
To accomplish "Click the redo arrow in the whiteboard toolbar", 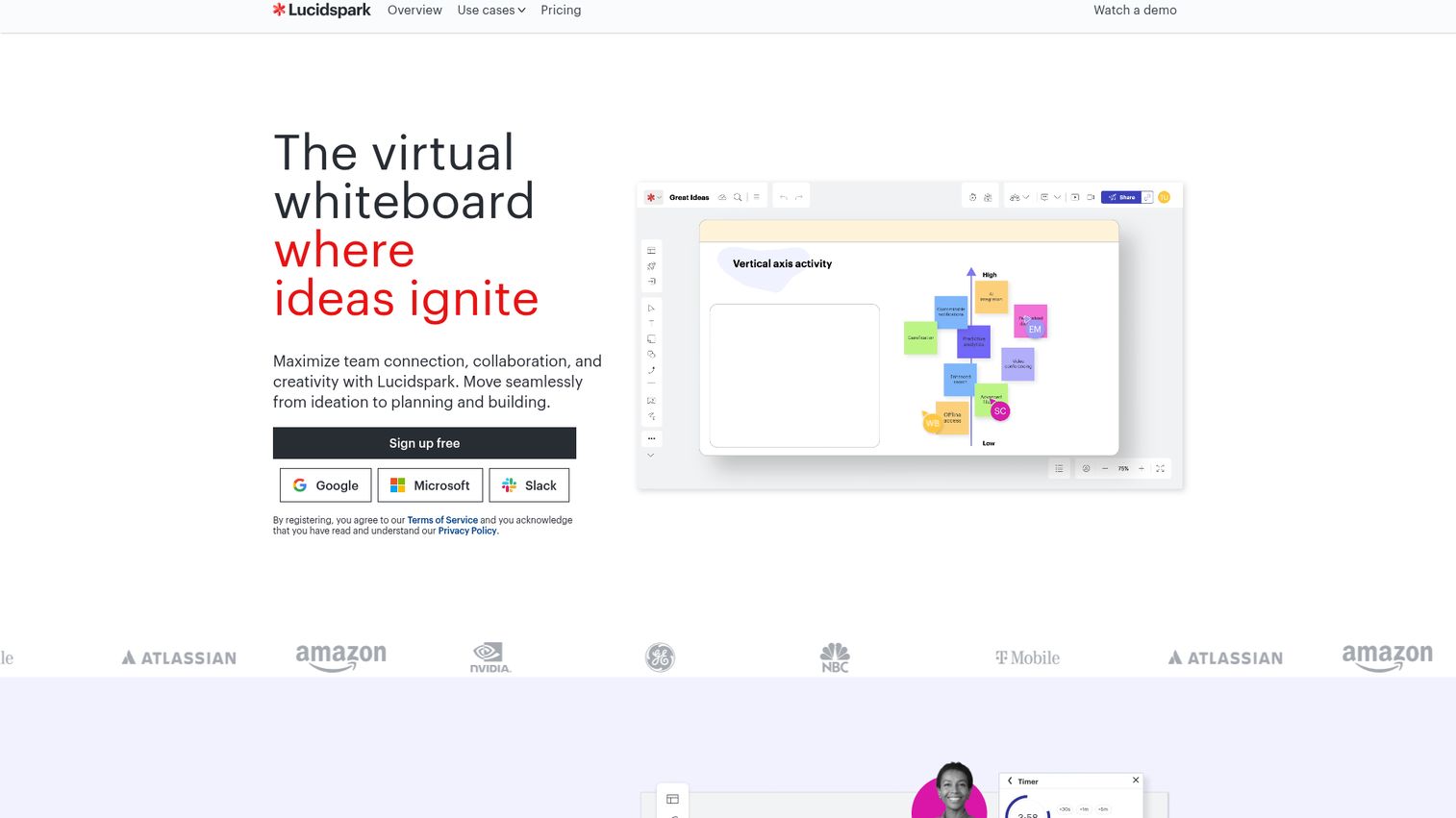I will pyautogui.click(x=799, y=197).
